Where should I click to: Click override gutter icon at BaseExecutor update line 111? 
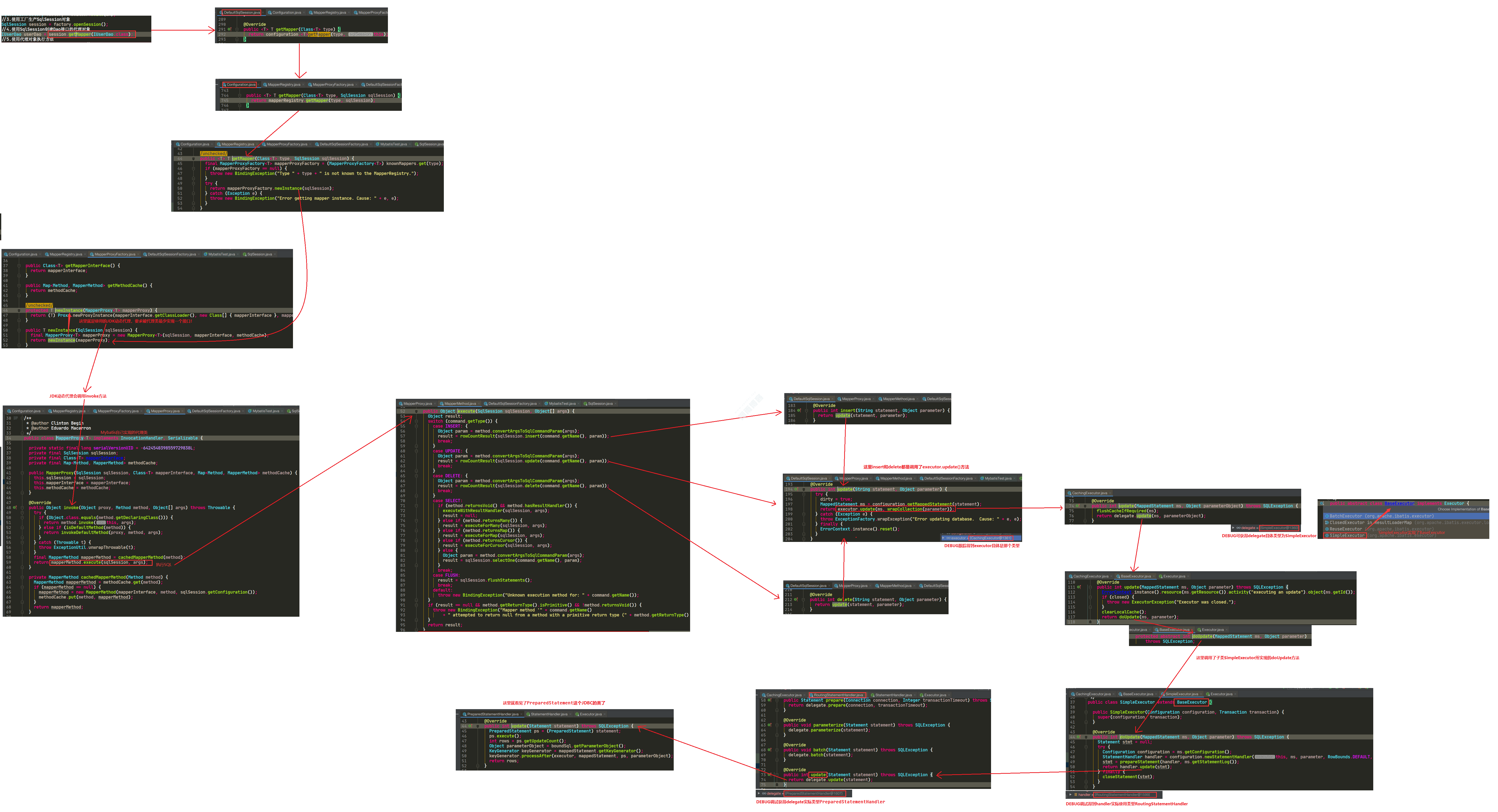[x=1079, y=587]
